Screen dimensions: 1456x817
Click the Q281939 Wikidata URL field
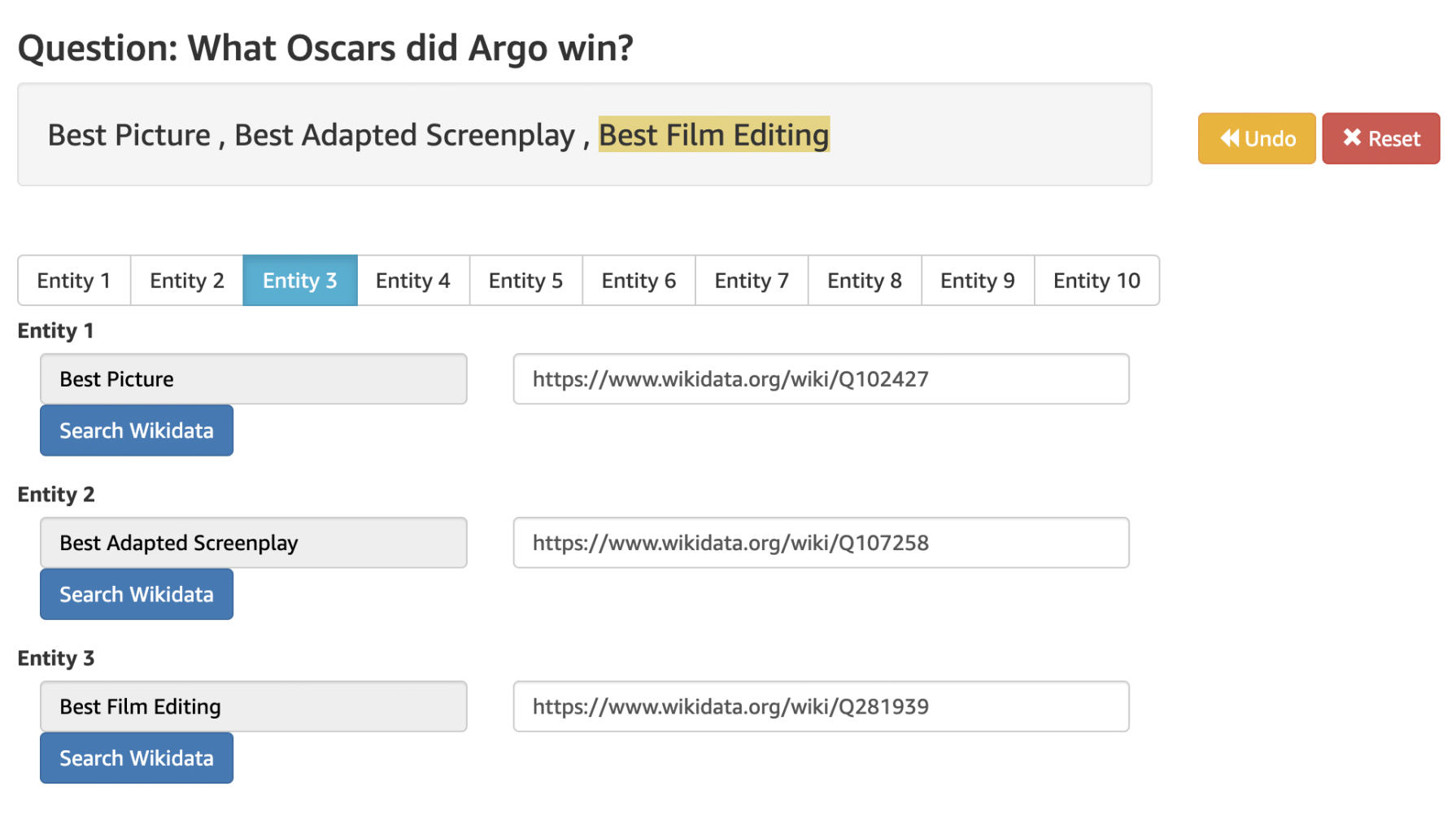coord(821,706)
